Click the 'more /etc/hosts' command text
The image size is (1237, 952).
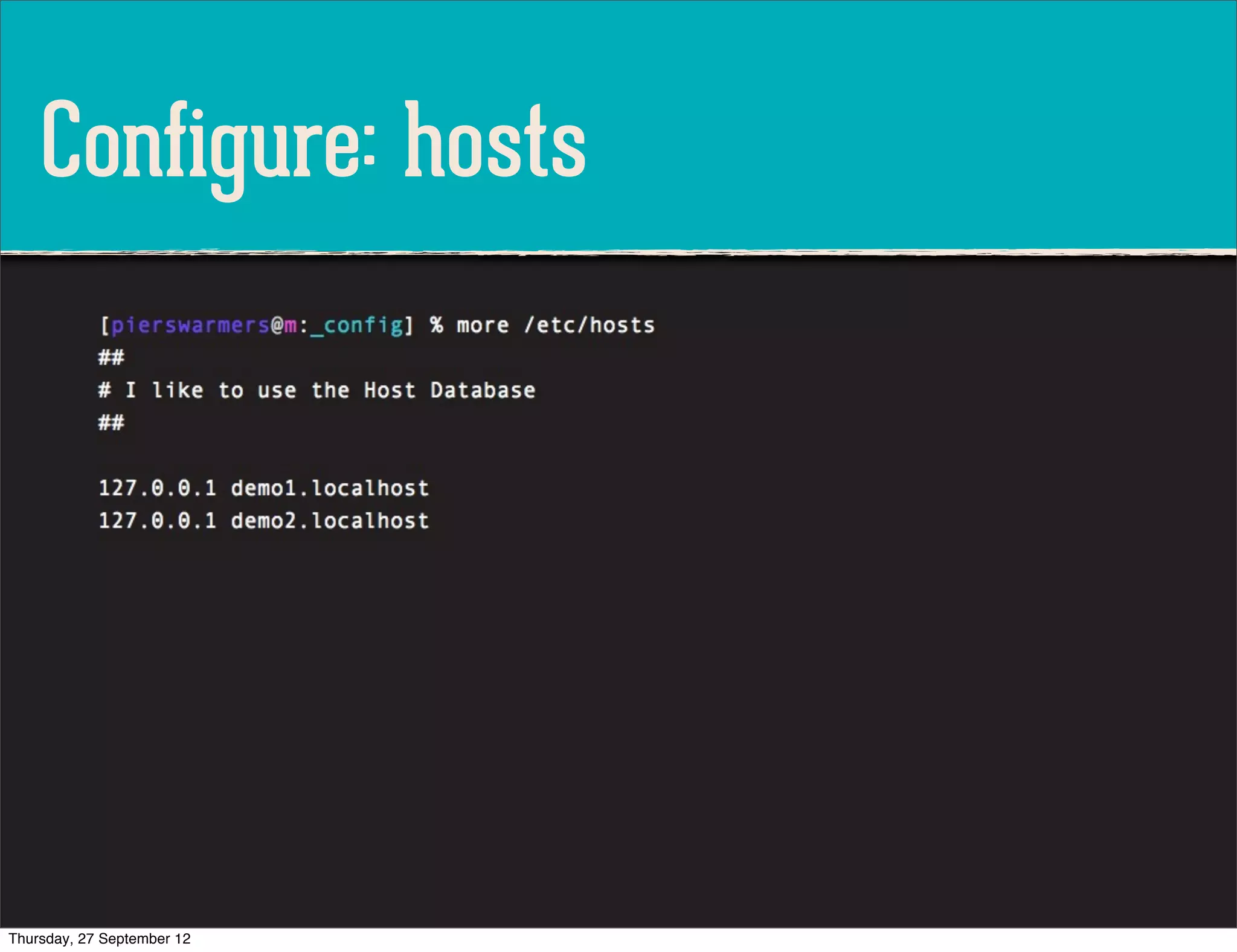click(556, 326)
